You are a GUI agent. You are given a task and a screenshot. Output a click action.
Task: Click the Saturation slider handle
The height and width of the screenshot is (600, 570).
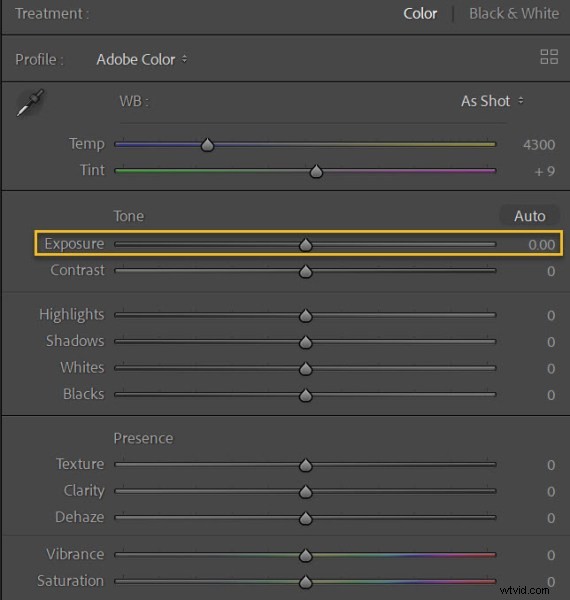point(306,582)
